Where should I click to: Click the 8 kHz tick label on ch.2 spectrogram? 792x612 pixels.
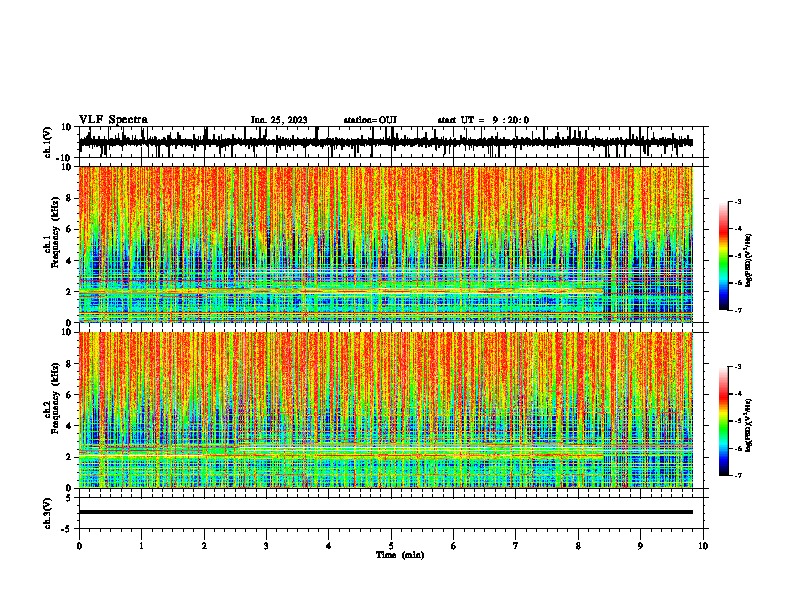(x=69, y=364)
